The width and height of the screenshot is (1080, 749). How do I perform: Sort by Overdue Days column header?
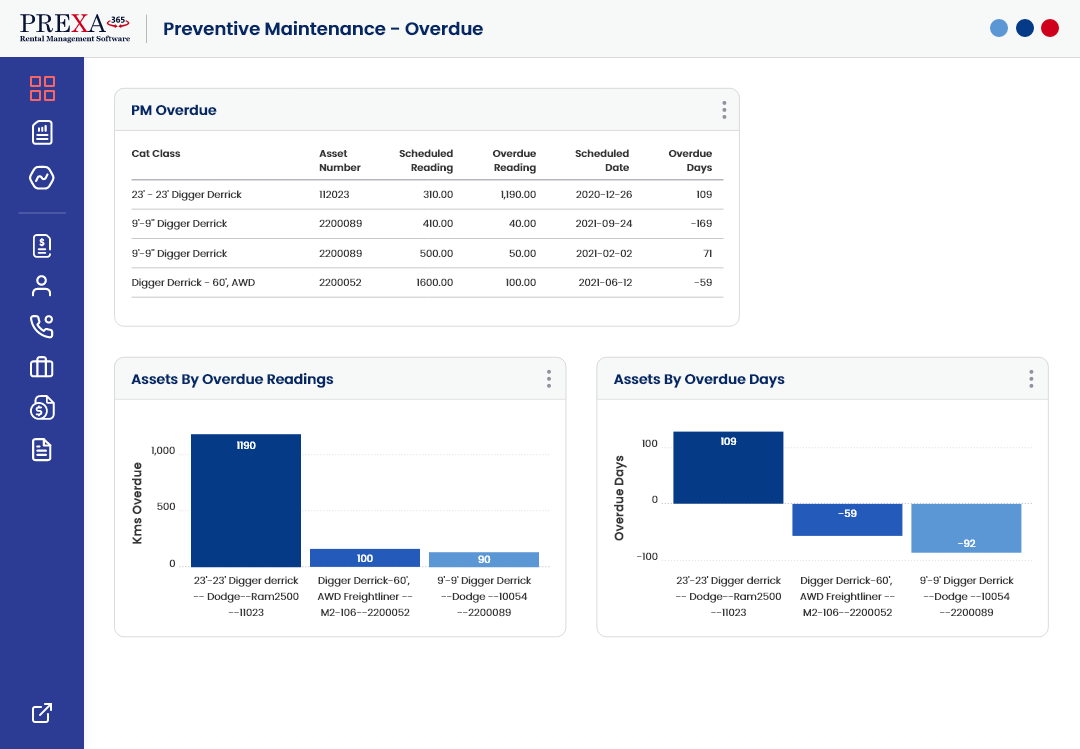click(690, 161)
